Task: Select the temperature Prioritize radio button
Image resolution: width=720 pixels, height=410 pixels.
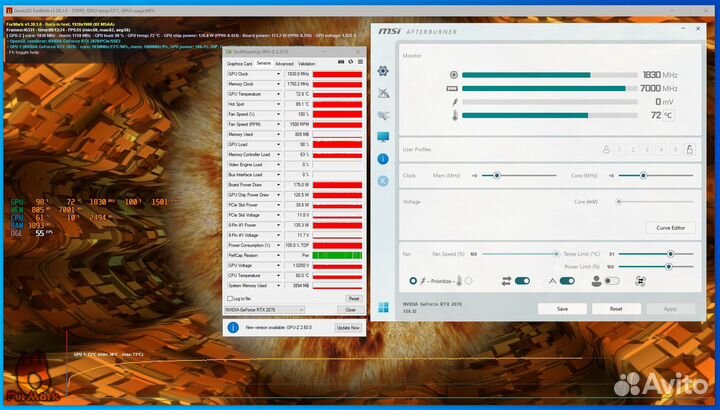Action: pyautogui.click(x=468, y=281)
